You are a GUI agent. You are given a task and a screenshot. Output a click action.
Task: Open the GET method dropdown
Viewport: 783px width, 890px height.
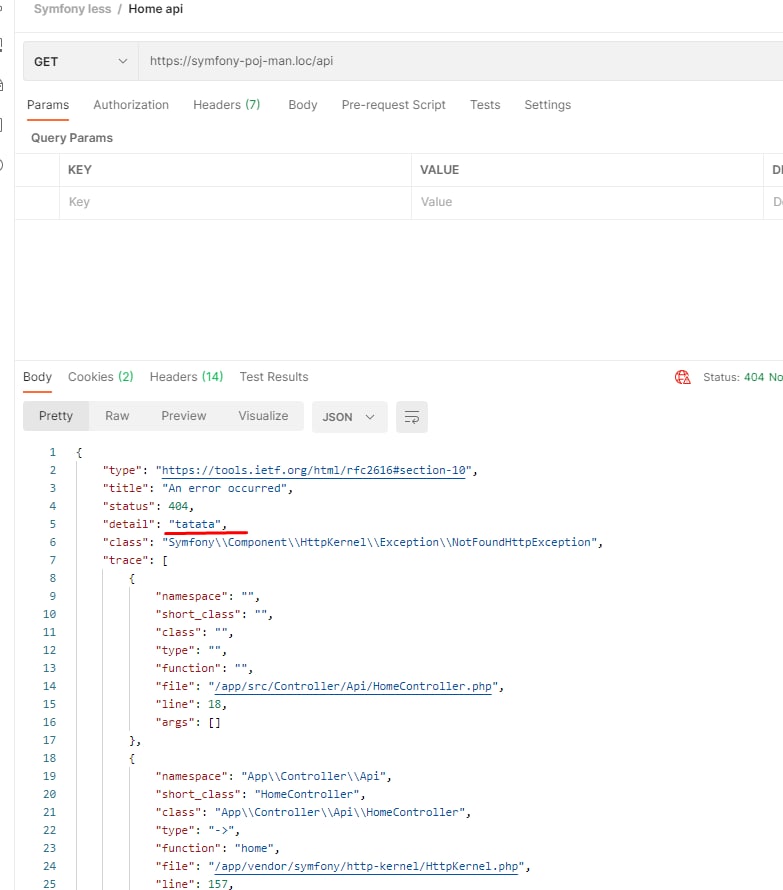coord(81,61)
